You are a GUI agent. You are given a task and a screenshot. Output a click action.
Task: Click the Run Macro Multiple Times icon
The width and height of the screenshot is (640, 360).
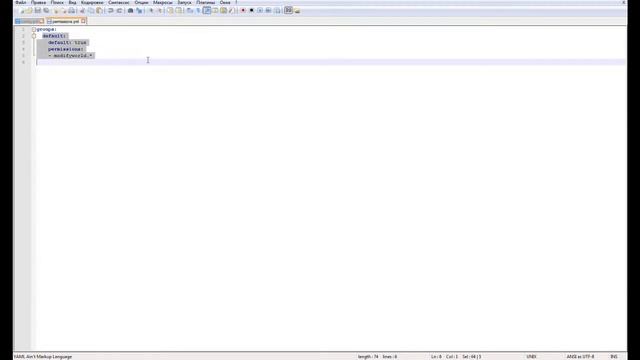(269, 11)
